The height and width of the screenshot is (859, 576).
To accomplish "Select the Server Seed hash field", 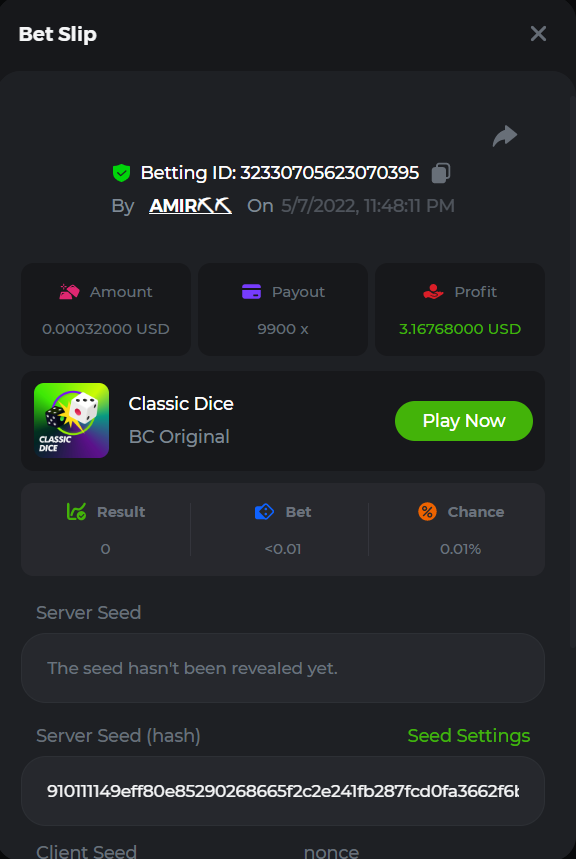I will point(283,791).
